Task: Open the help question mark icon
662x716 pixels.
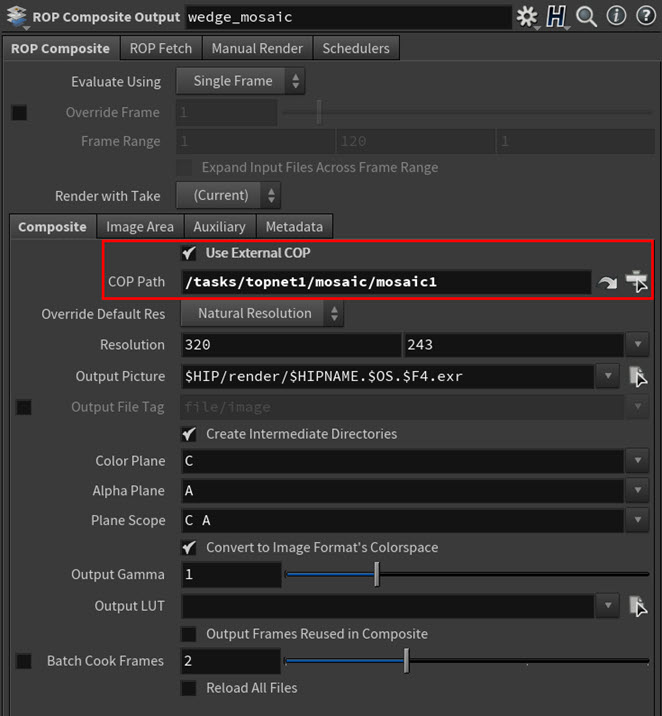Action: [646, 16]
